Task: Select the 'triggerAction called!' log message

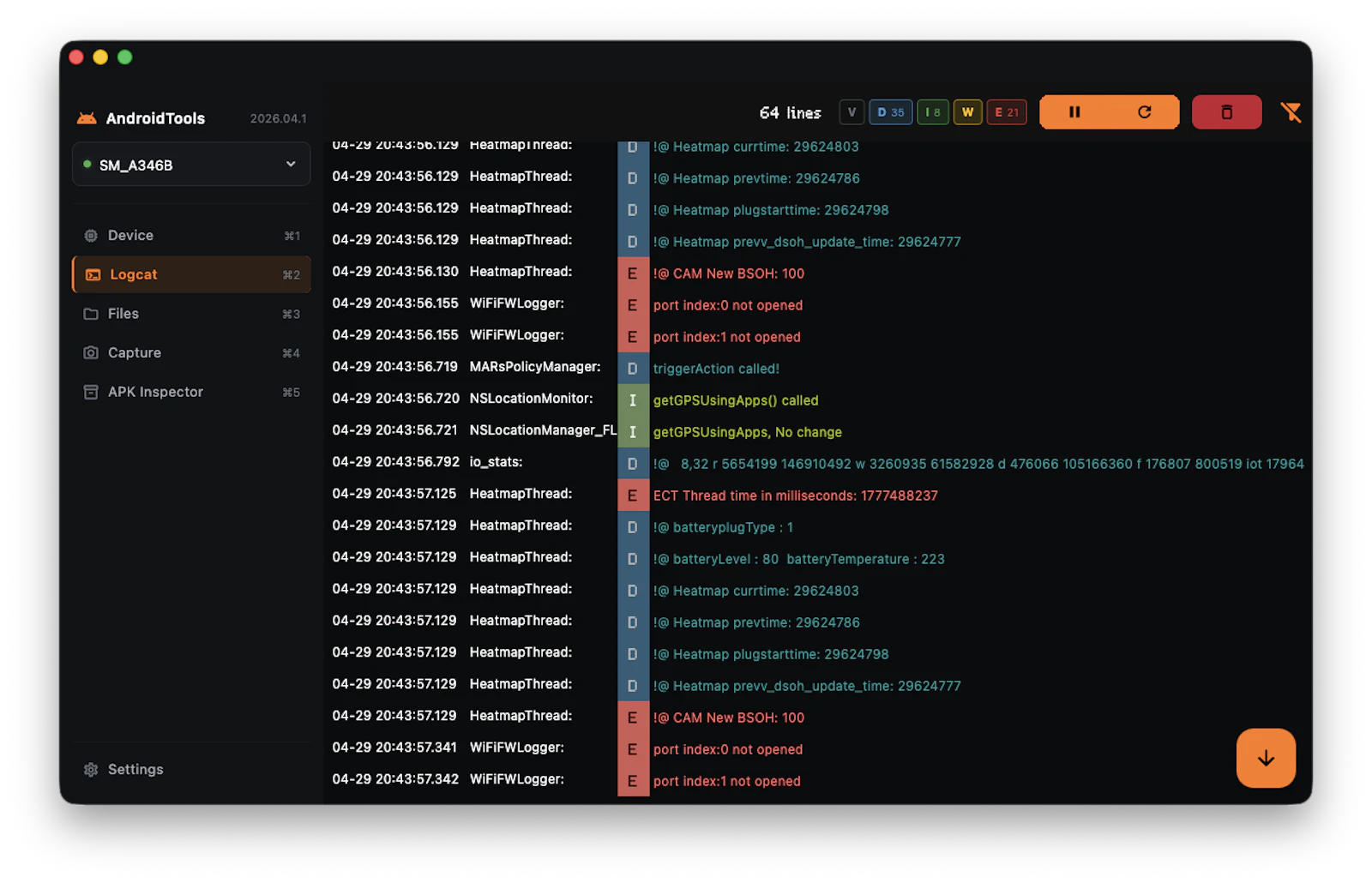Action: pos(716,369)
